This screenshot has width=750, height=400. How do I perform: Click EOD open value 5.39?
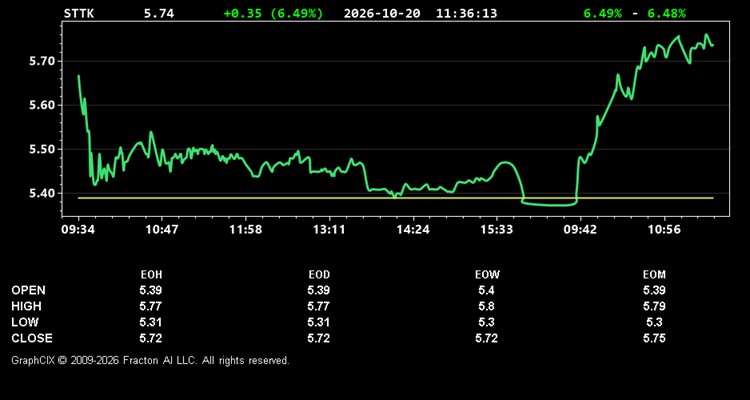point(319,290)
